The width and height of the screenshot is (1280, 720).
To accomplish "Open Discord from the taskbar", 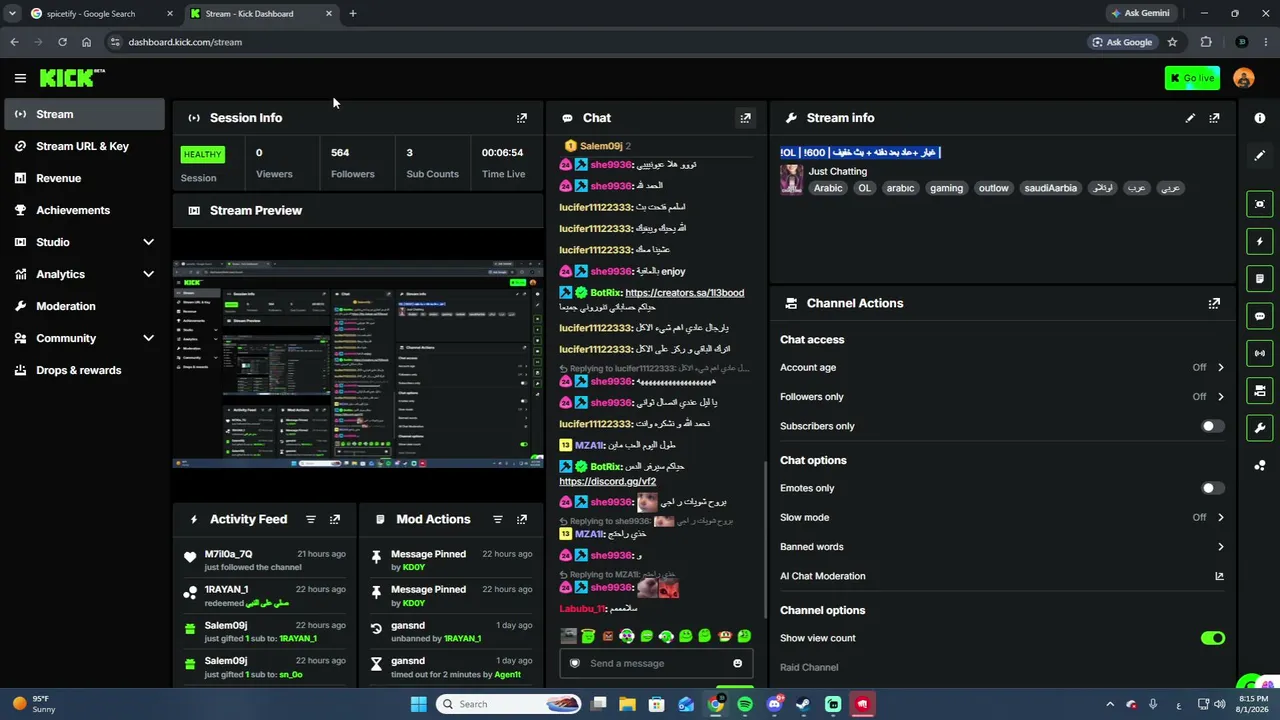I will [x=774, y=704].
